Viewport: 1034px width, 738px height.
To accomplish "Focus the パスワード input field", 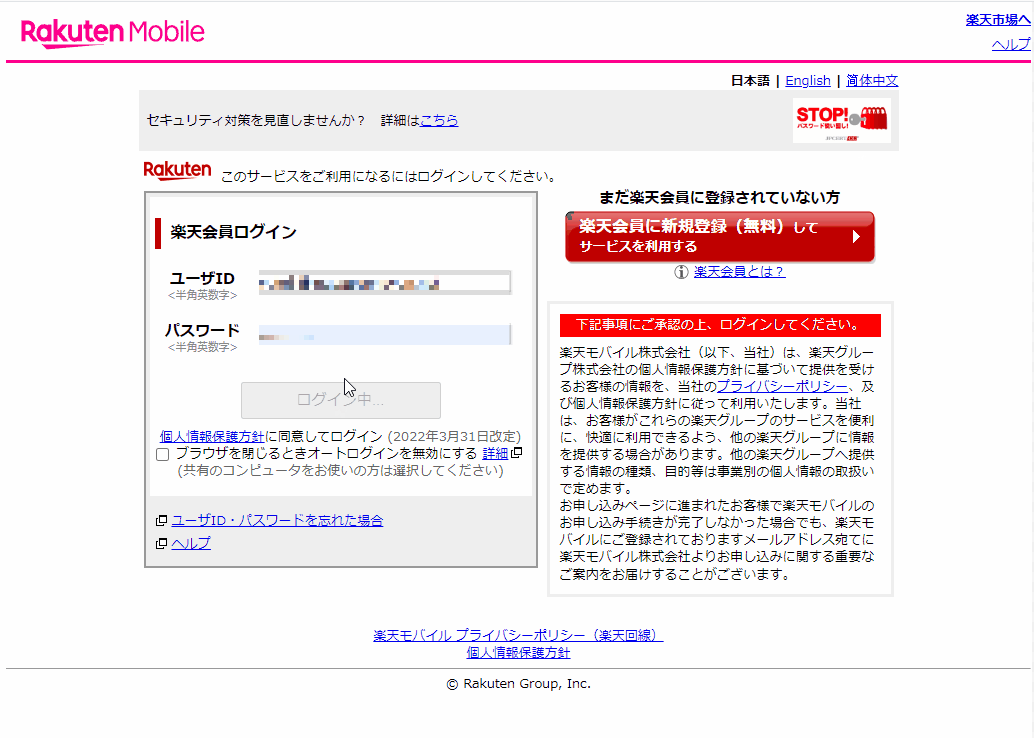I will (384, 335).
